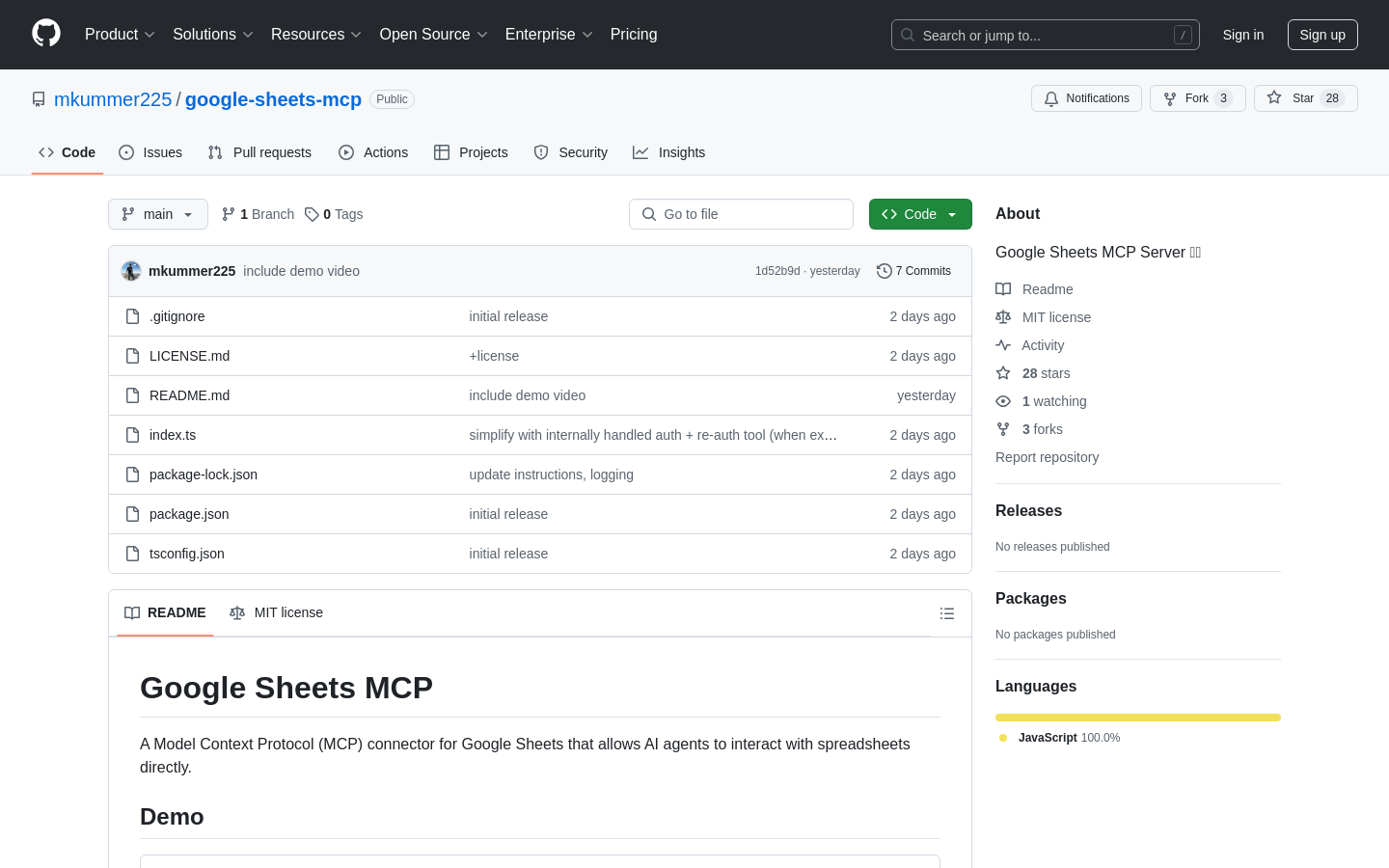This screenshot has height=868, width=1389.
Task: Click the Fork icon in header
Action: point(1170,98)
